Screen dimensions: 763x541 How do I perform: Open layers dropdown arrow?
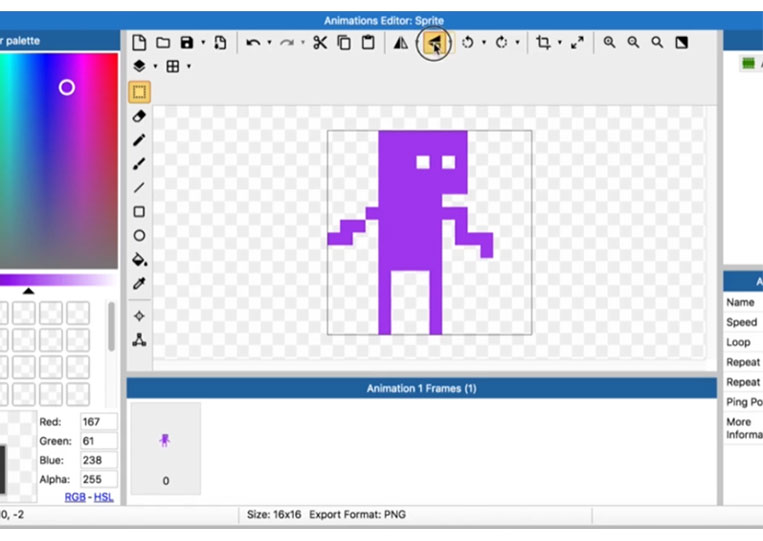point(155,66)
